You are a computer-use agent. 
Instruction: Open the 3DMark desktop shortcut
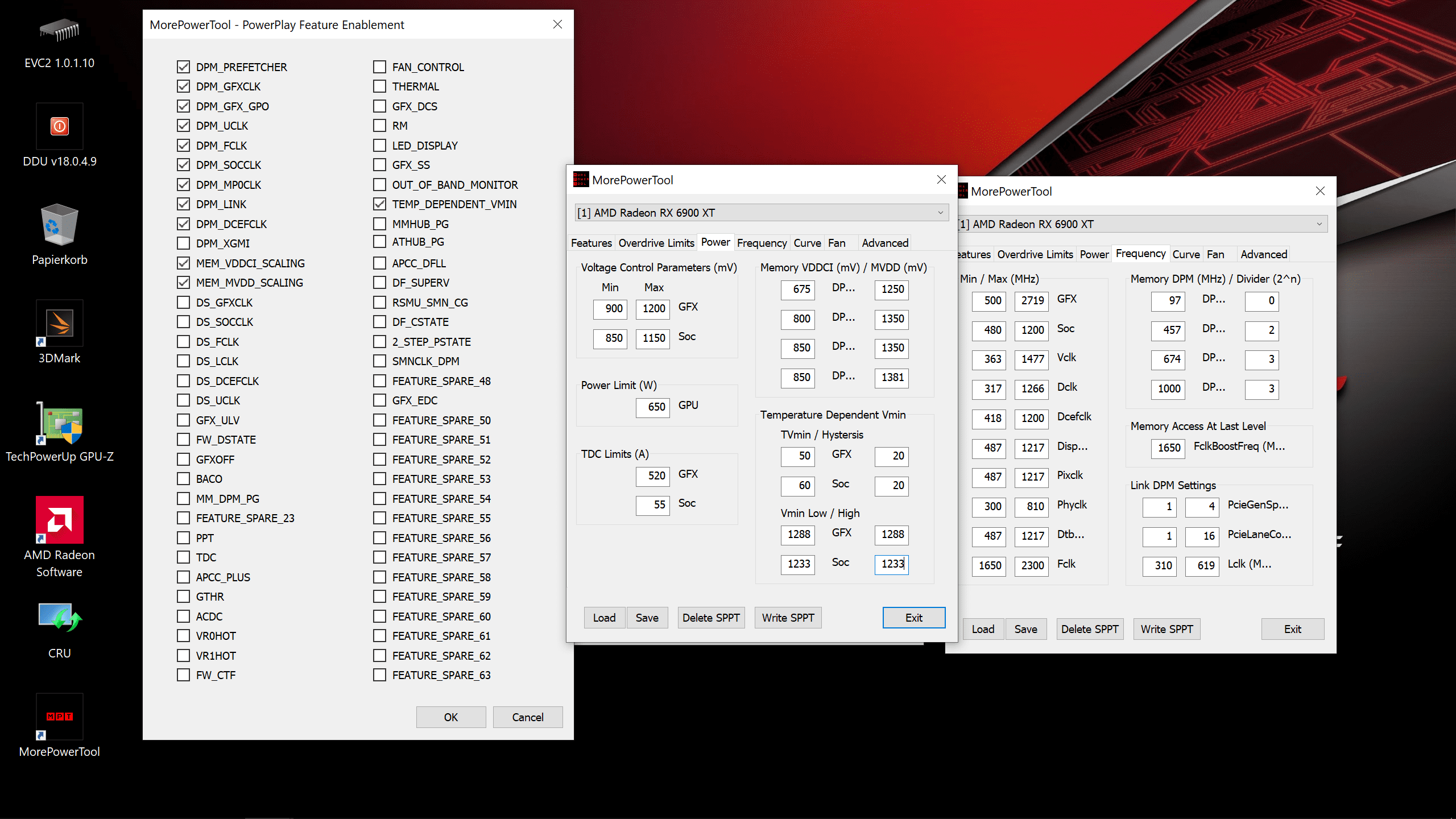coord(59,323)
